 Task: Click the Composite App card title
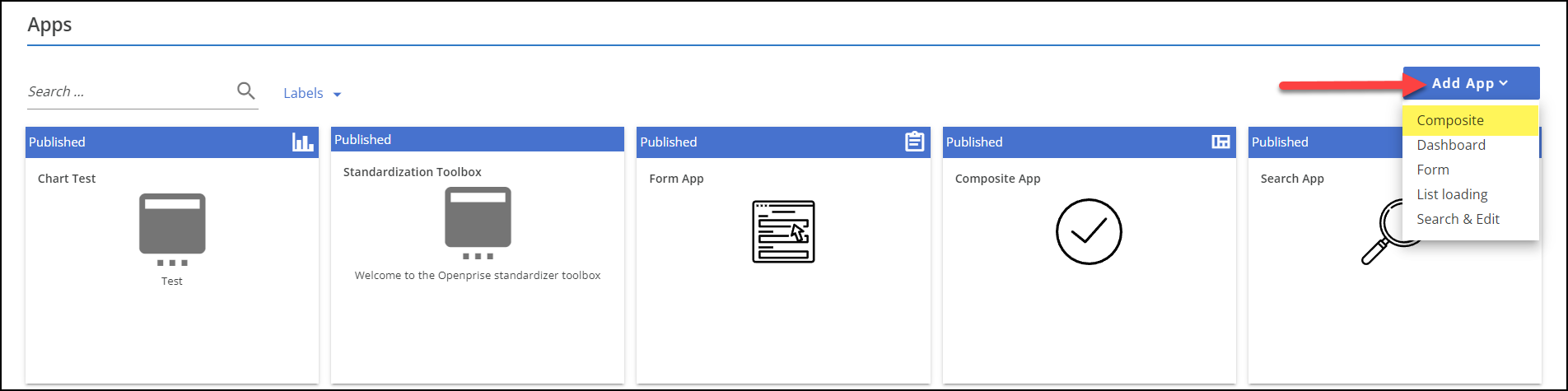click(997, 179)
